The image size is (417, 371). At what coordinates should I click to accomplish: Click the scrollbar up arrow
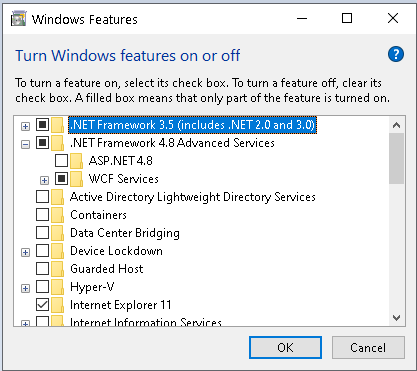click(x=396, y=125)
